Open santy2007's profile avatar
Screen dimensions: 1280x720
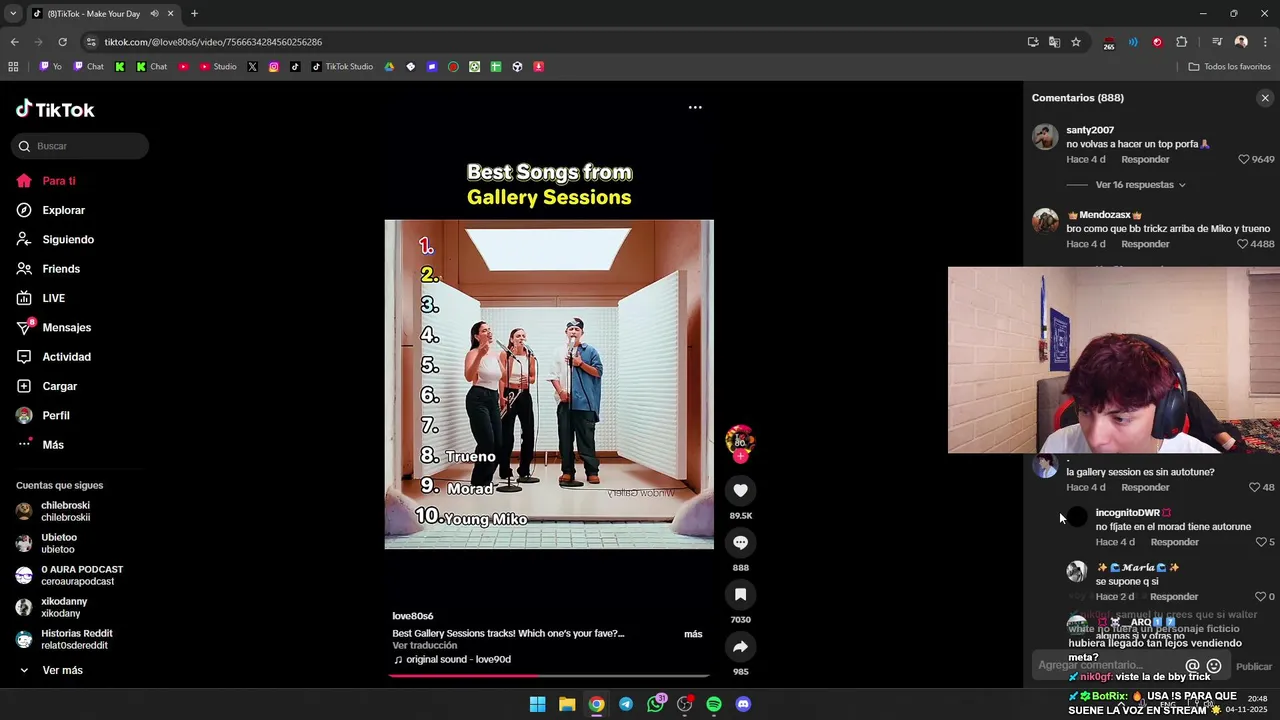tap(1045, 137)
